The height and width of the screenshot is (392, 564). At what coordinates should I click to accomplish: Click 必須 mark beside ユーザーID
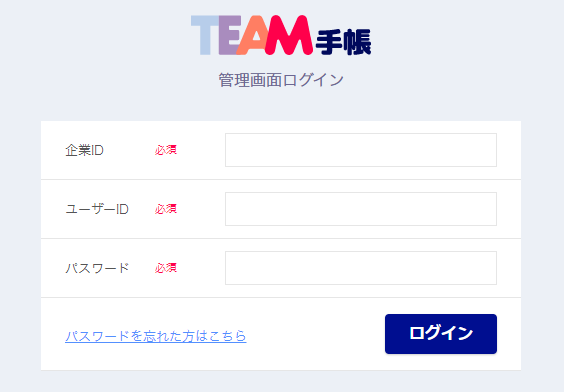pos(166,209)
